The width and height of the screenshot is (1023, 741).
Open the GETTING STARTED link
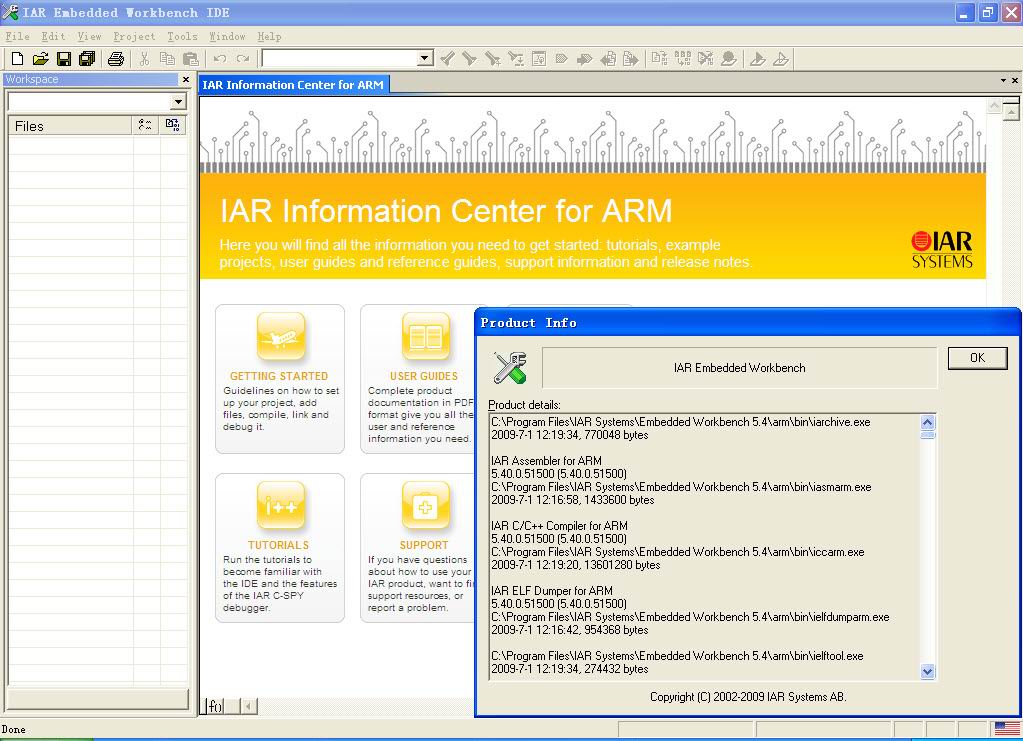pyautogui.click(x=279, y=376)
